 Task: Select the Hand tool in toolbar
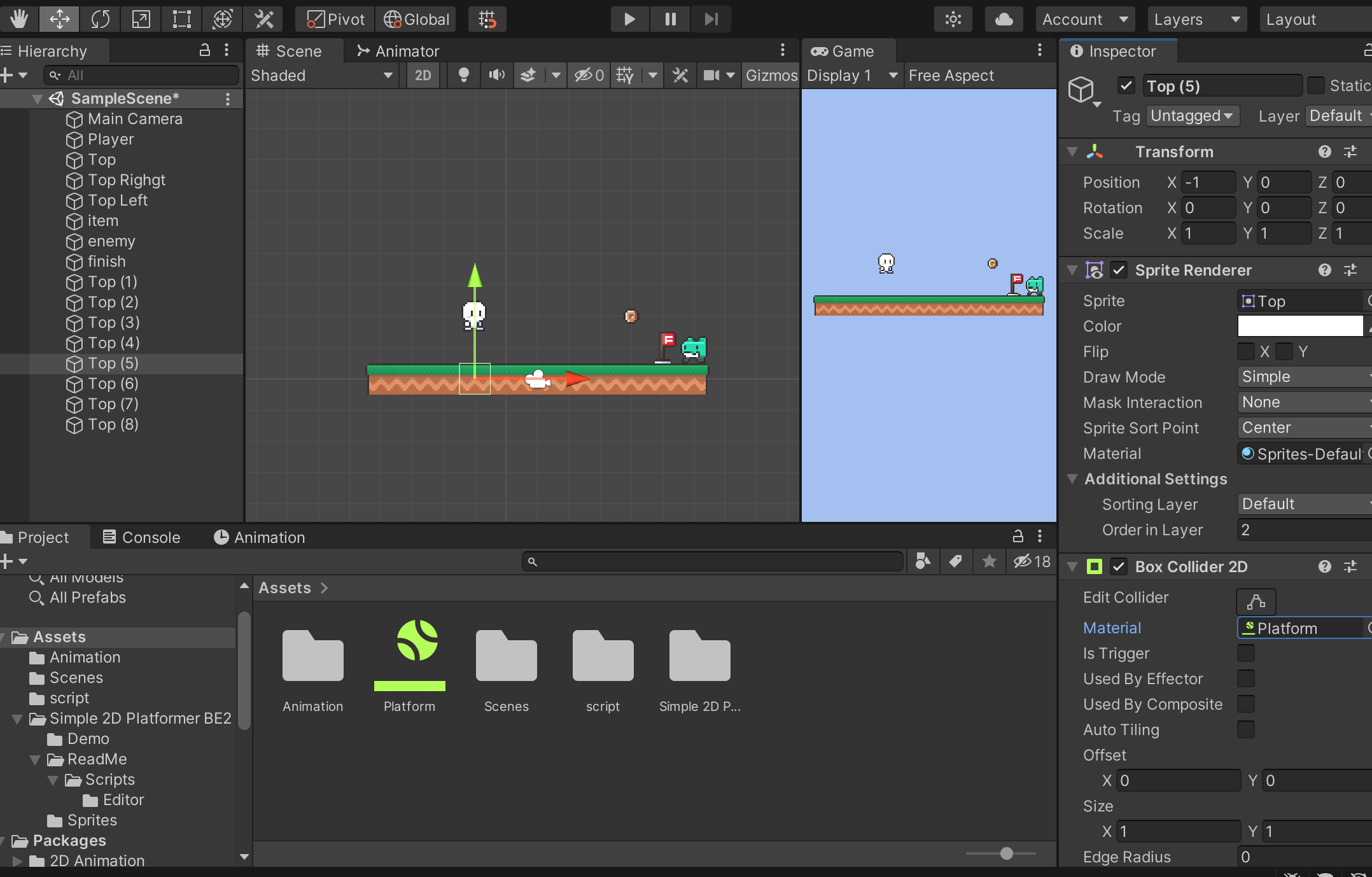pyautogui.click(x=18, y=19)
